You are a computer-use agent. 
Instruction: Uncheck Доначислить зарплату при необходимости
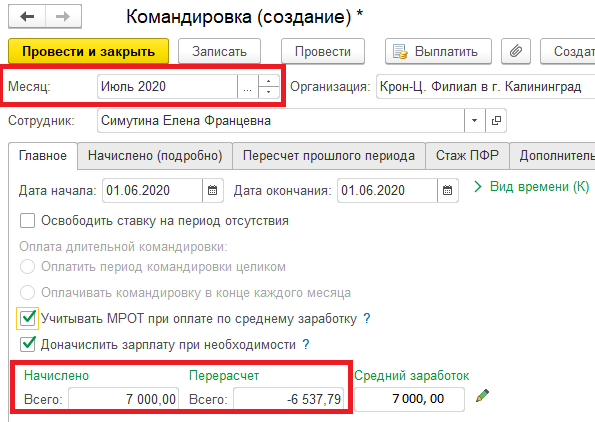28,344
